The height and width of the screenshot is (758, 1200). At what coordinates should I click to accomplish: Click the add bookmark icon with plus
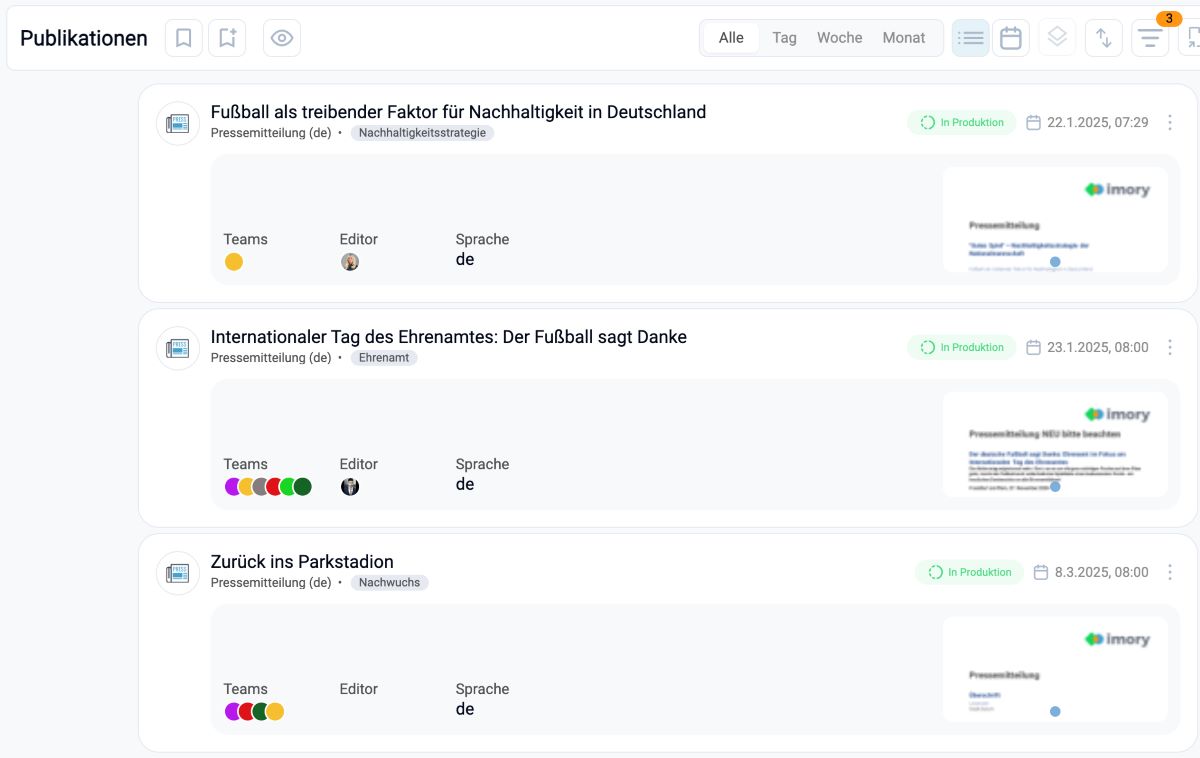[227, 38]
